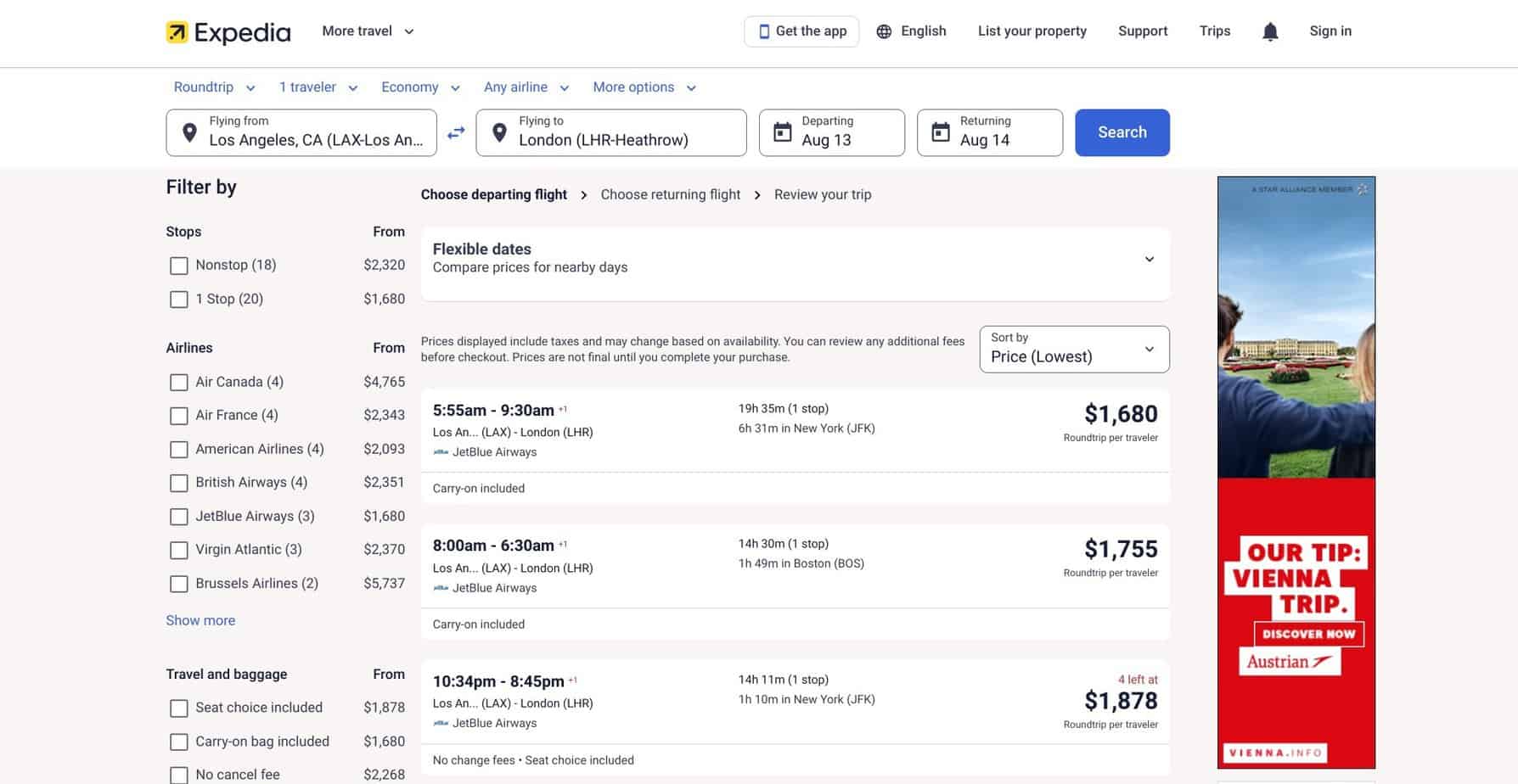Click the Austrian Vienna trip advertisement
The height and width of the screenshot is (784, 1518).
[1296, 473]
